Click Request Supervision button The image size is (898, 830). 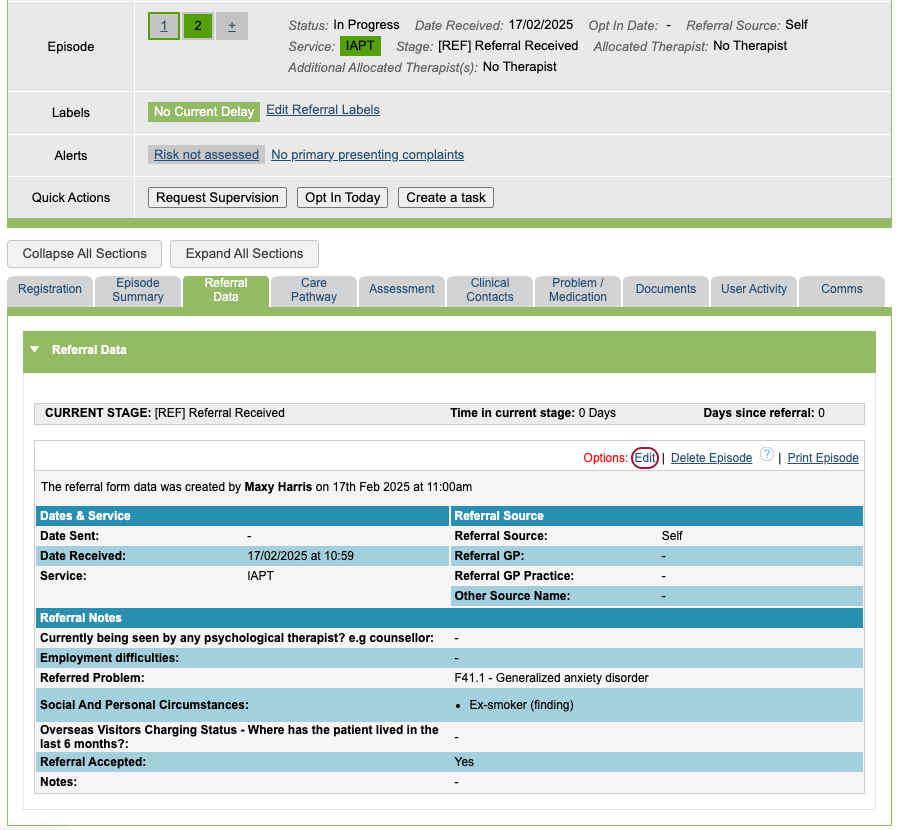(x=217, y=198)
